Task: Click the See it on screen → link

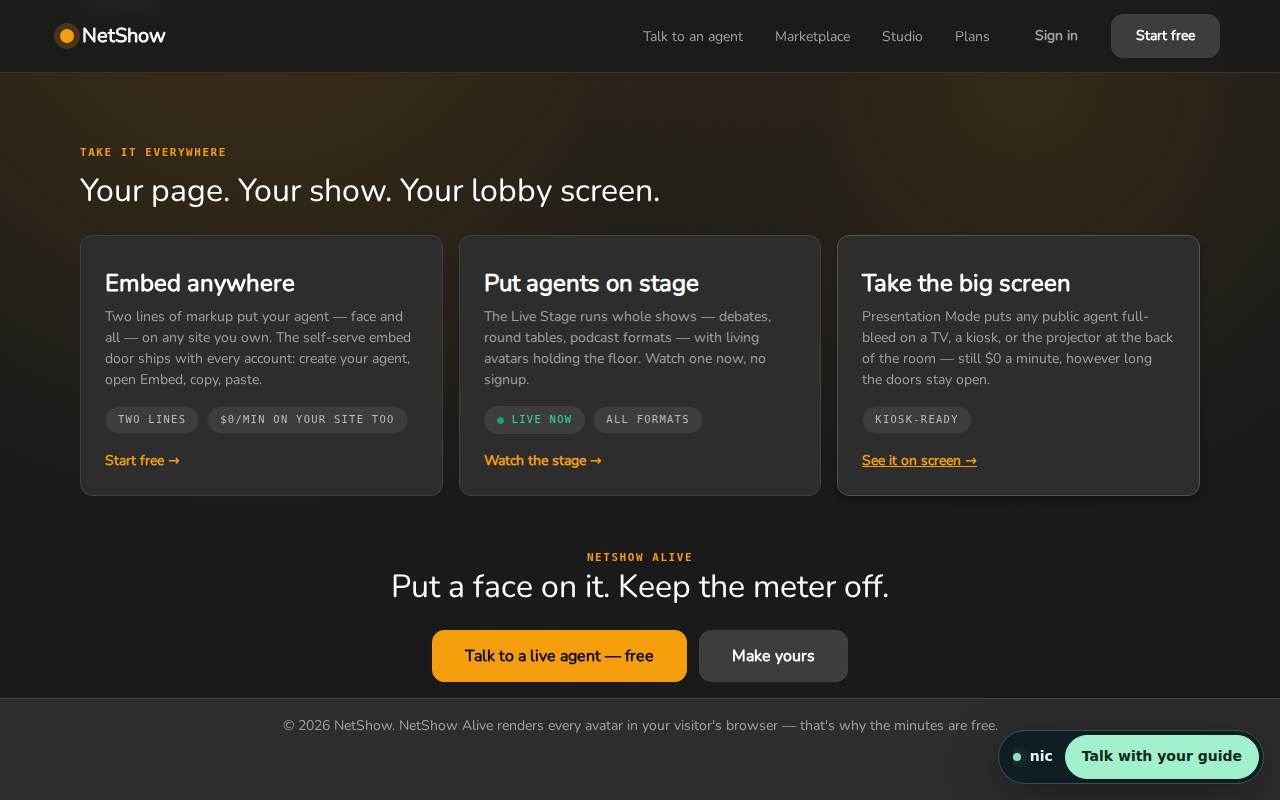Action: coord(919,460)
